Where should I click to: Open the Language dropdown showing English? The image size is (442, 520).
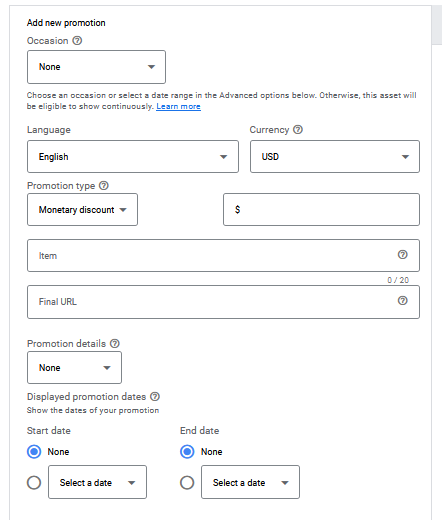tap(133, 157)
